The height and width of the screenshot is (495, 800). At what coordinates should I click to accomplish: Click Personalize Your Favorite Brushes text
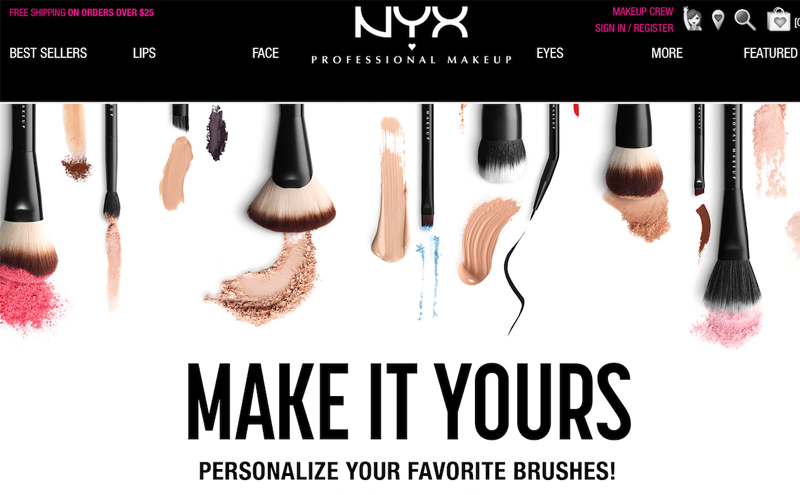pyautogui.click(x=407, y=471)
